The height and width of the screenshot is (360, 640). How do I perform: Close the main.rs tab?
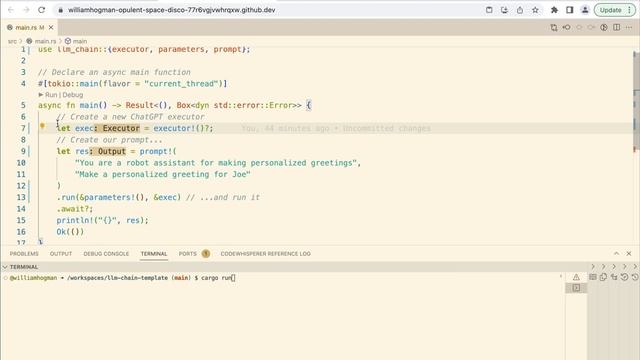pos(51,27)
